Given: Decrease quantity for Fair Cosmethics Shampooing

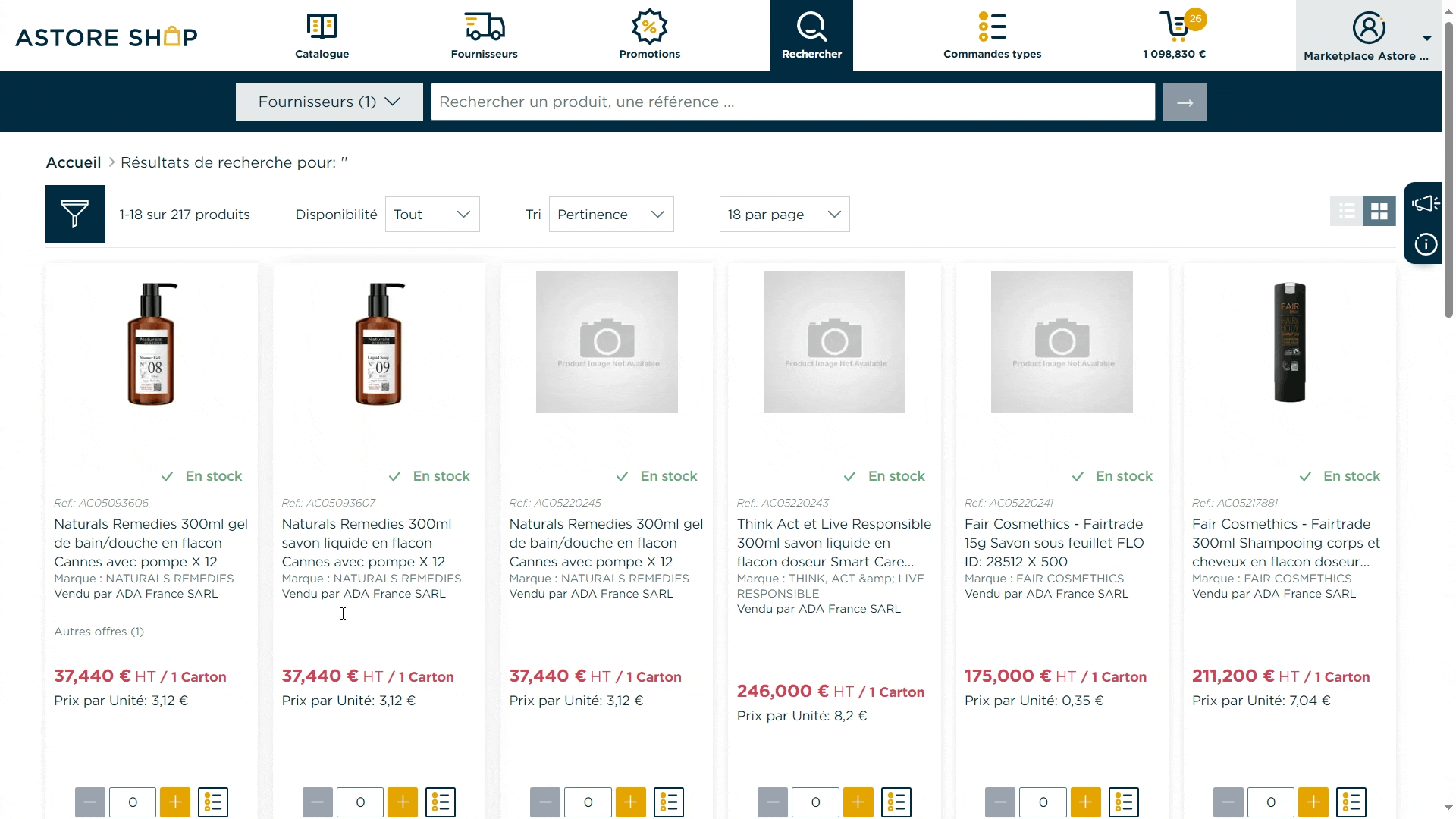Looking at the screenshot, I should click(x=1228, y=802).
